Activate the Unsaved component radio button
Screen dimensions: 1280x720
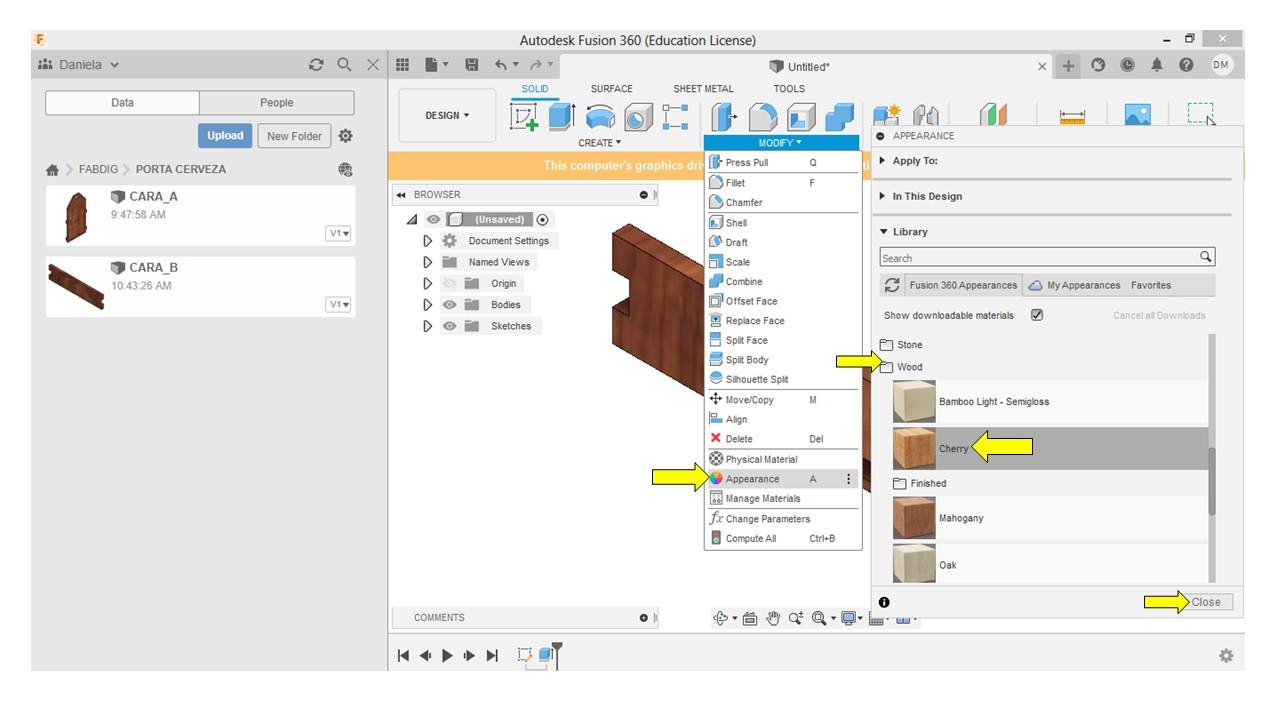click(x=543, y=220)
